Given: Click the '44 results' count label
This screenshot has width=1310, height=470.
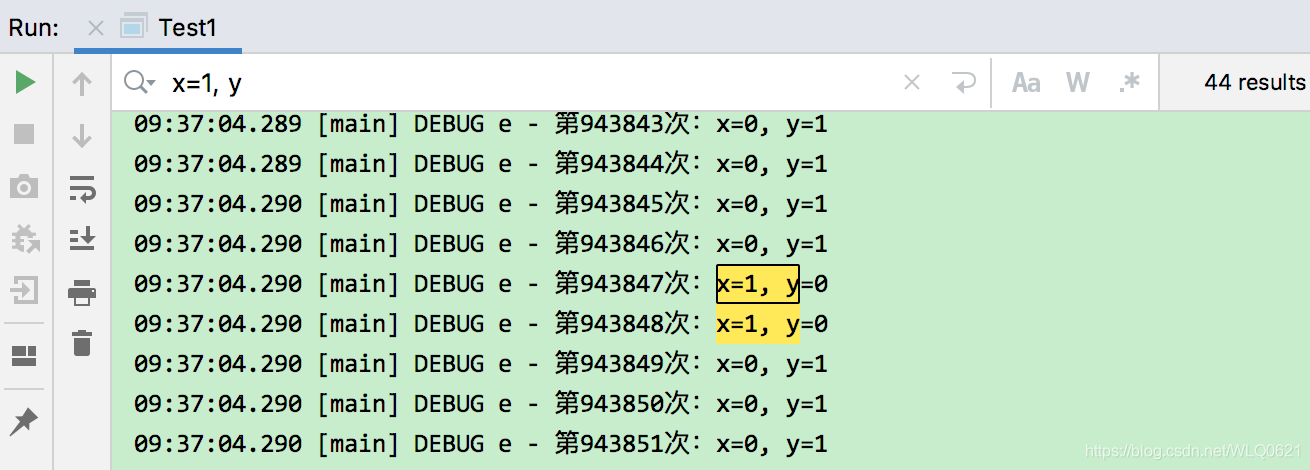Looking at the screenshot, I should coord(1255,83).
